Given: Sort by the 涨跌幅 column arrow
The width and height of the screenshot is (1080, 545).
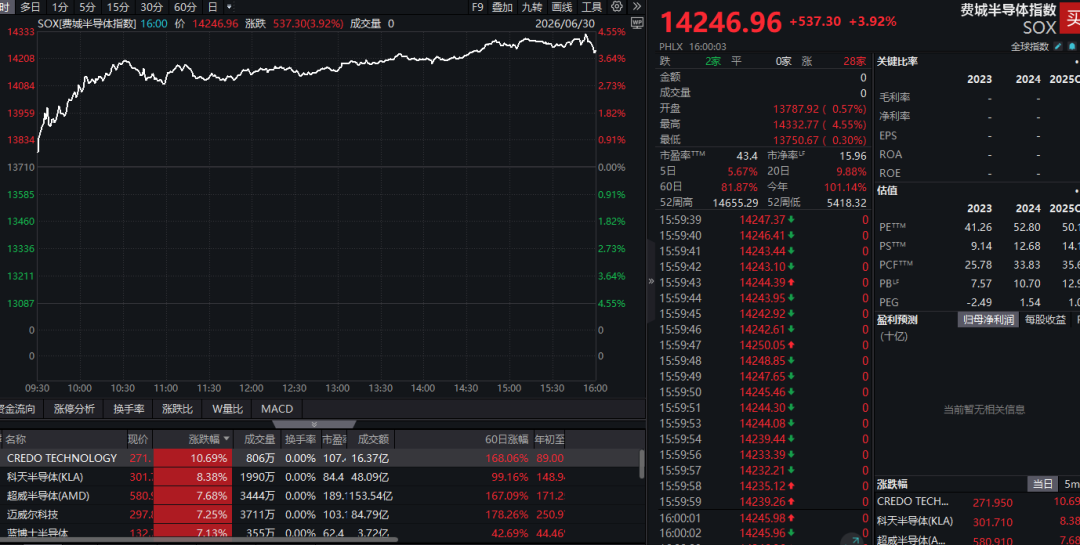Looking at the screenshot, I should pos(227,439).
